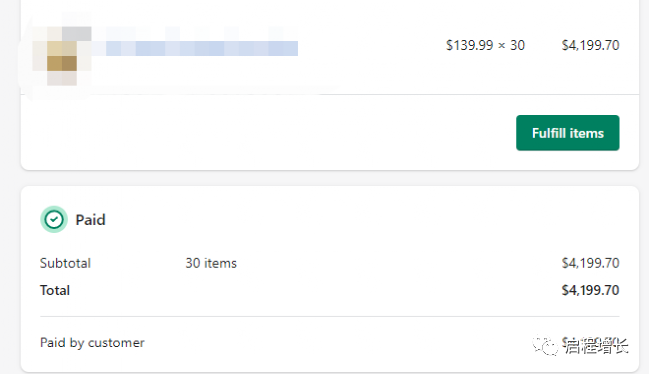The width and height of the screenshot is (649, 374).
Task: Click the WeChat logo watermark icon
Action: pyautogui.click(x=545, y=345)
